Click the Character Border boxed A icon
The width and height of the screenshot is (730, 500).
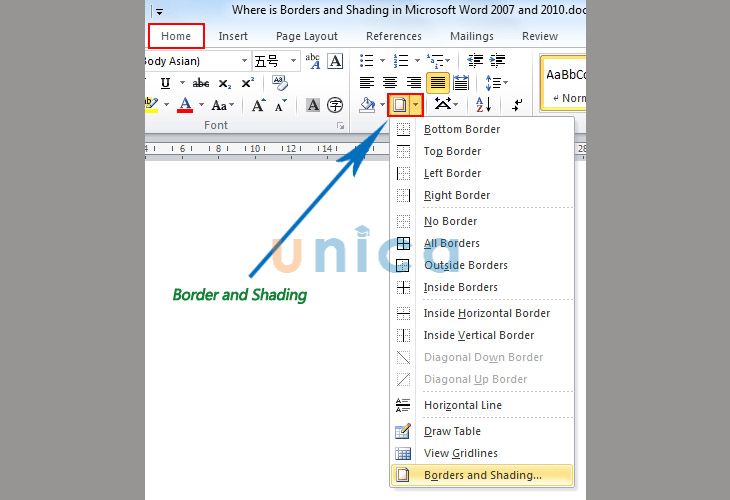click(335, 61)
